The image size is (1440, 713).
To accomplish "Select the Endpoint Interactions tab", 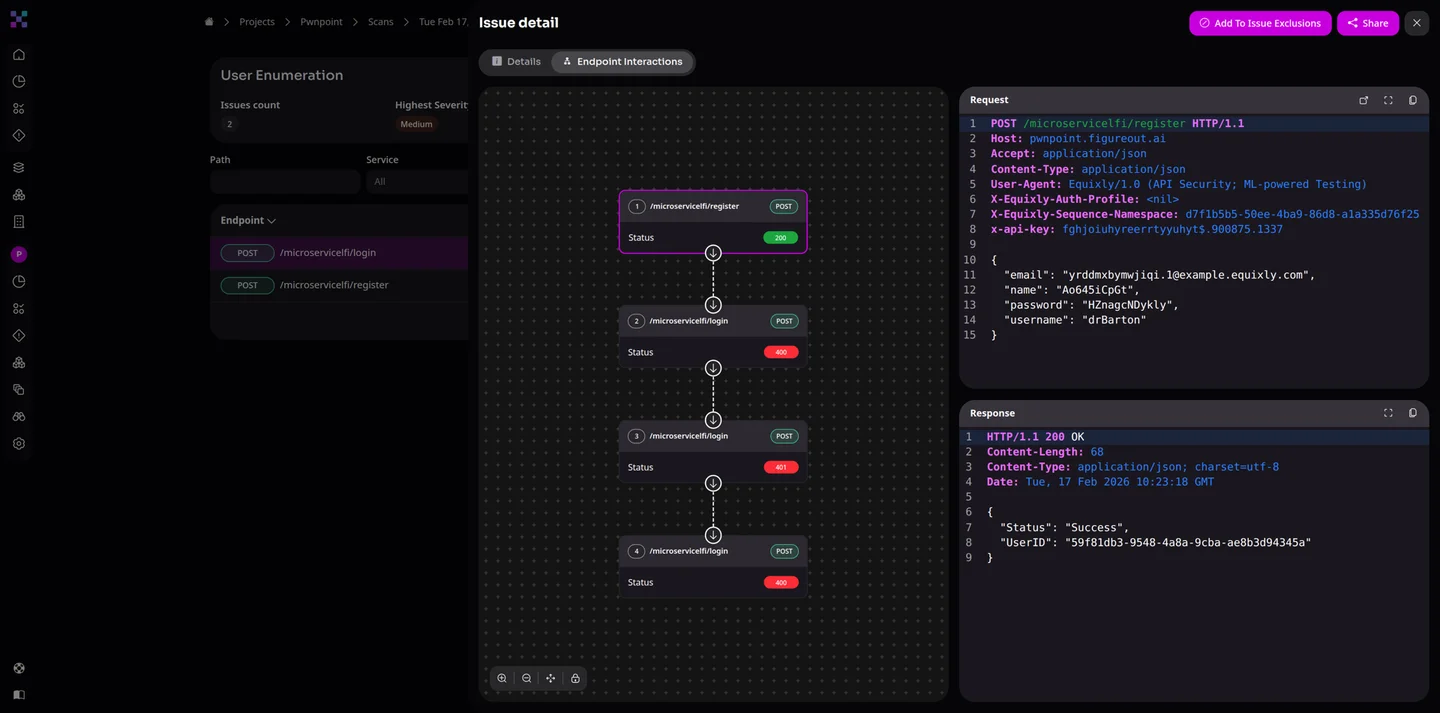I will (x=622, y=62).
